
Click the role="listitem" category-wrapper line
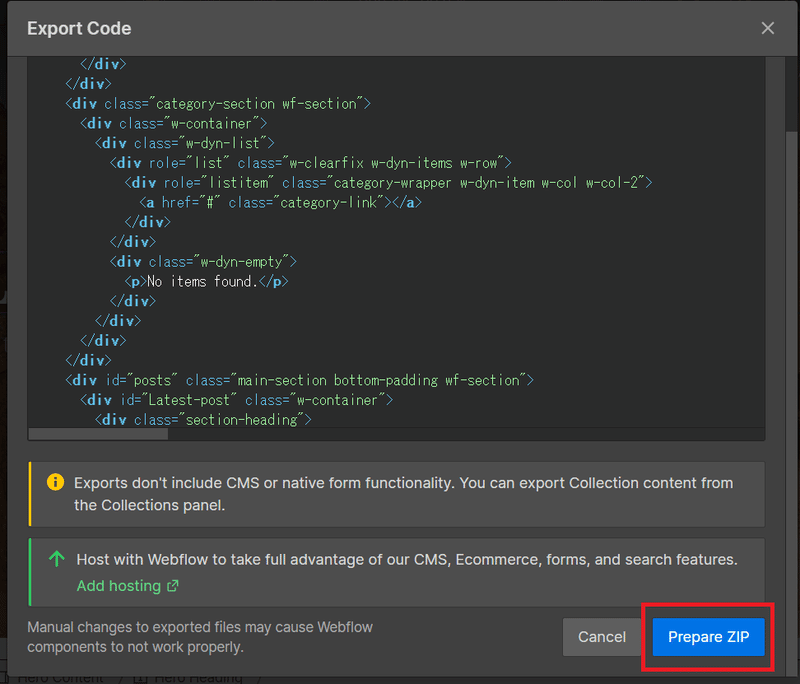[388, 183]
